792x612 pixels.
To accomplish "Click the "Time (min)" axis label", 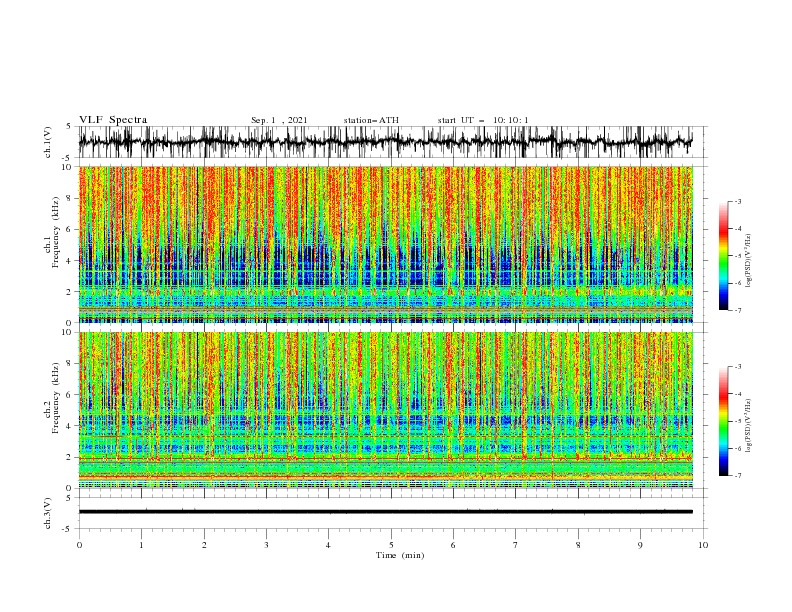I will click(400, 555).
